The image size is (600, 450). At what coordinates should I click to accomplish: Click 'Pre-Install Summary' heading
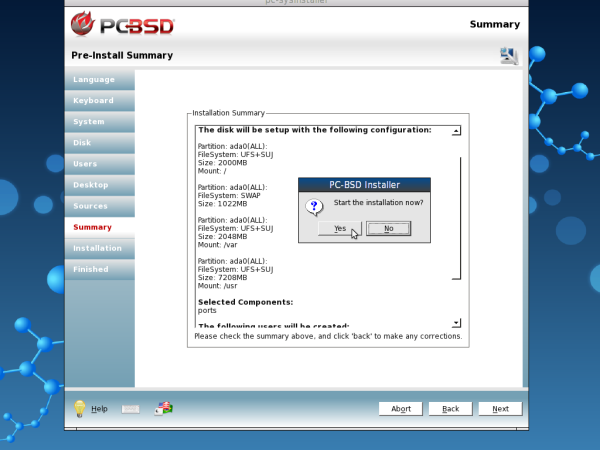122,55
